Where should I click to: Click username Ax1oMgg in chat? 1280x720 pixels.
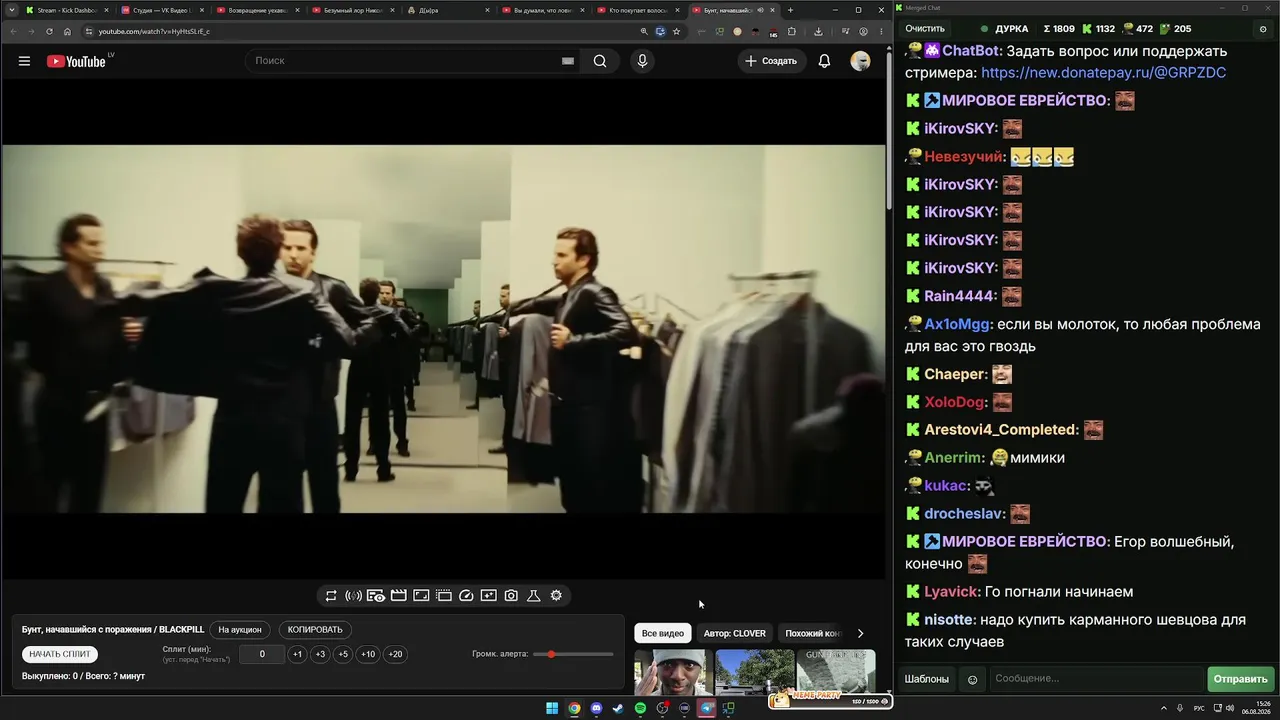tap(957, 325)
